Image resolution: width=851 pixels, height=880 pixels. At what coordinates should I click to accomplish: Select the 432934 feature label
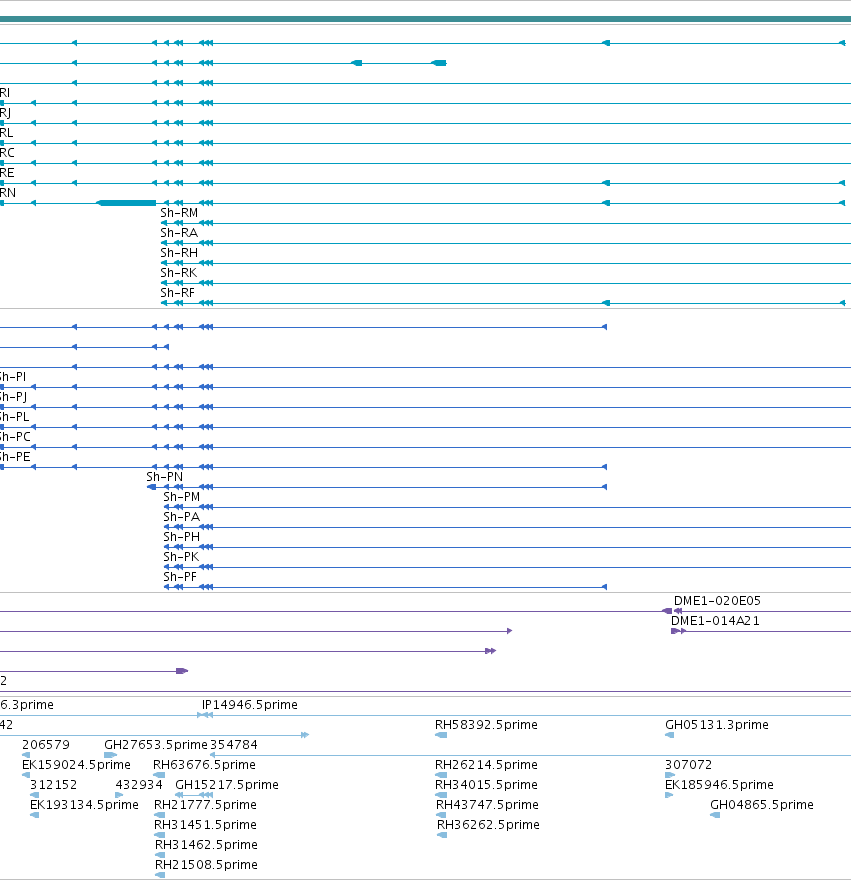(x=139, y=785)
